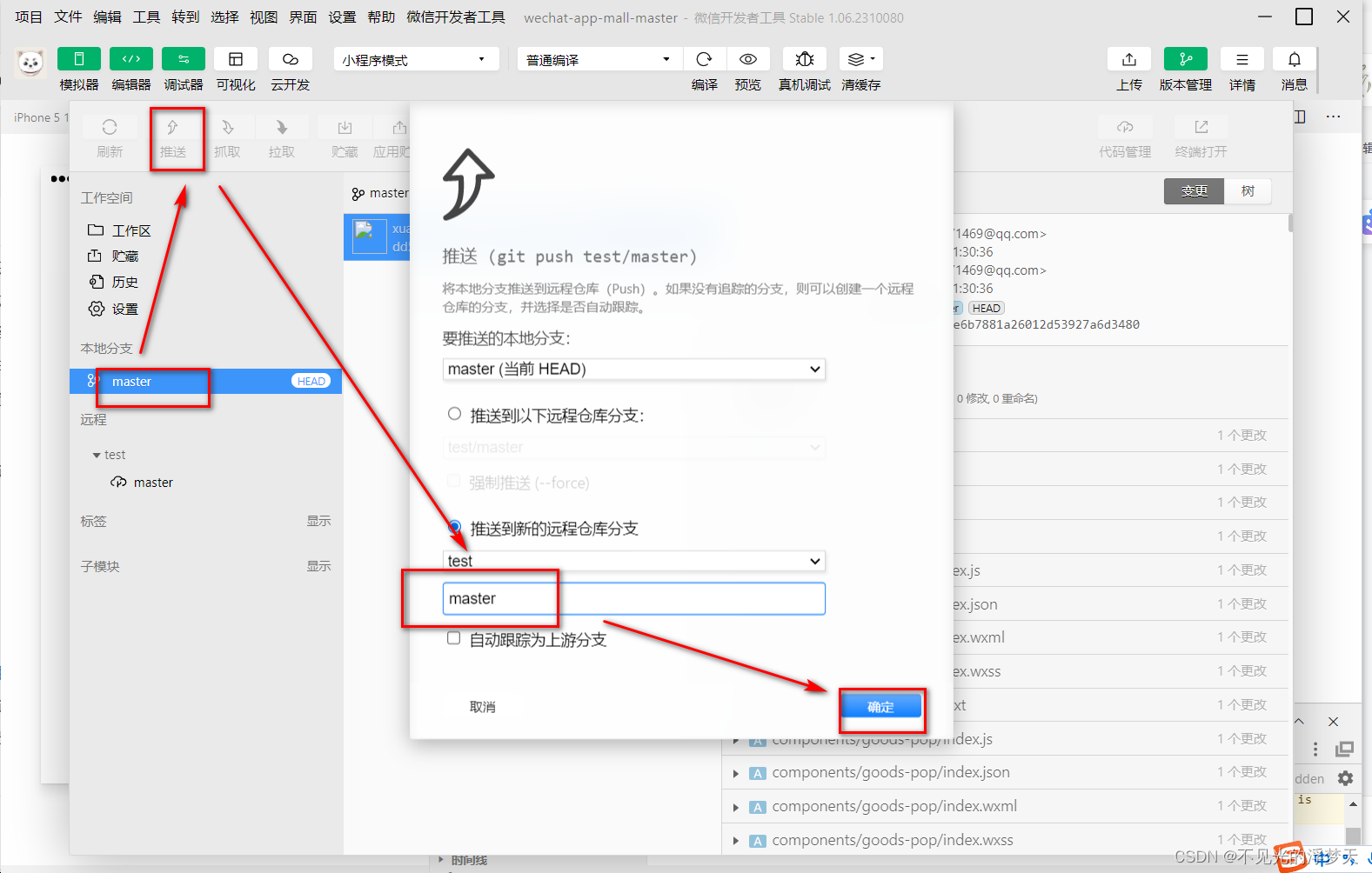Enable auto-track as upstream branch checkbox
Screen dimensions: 1372x873
(x=453, y=638)
